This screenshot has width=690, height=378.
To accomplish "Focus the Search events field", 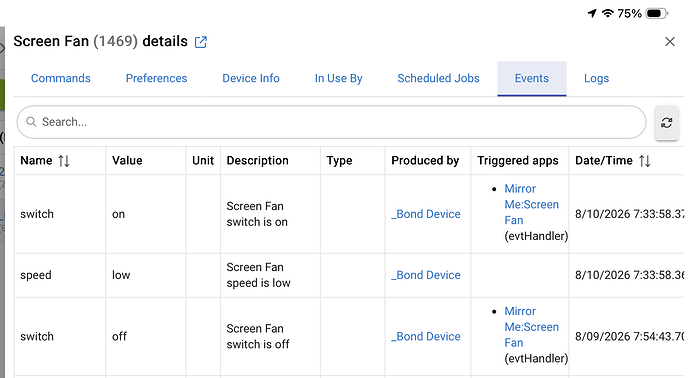I will point(331,122).
